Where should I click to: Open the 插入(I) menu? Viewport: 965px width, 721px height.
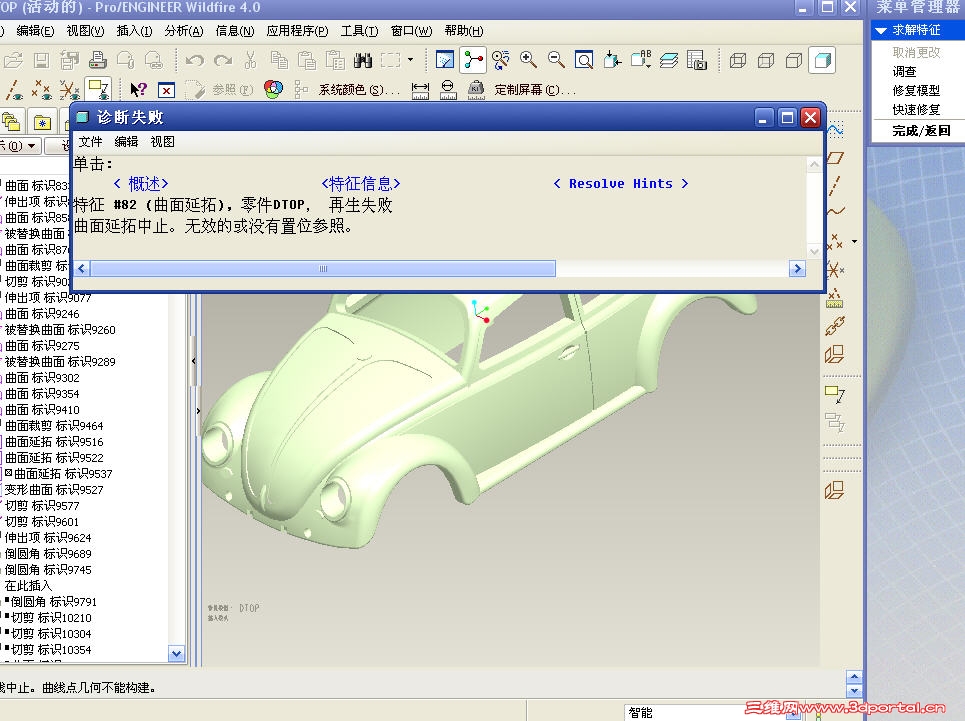[x=134, y=31]
